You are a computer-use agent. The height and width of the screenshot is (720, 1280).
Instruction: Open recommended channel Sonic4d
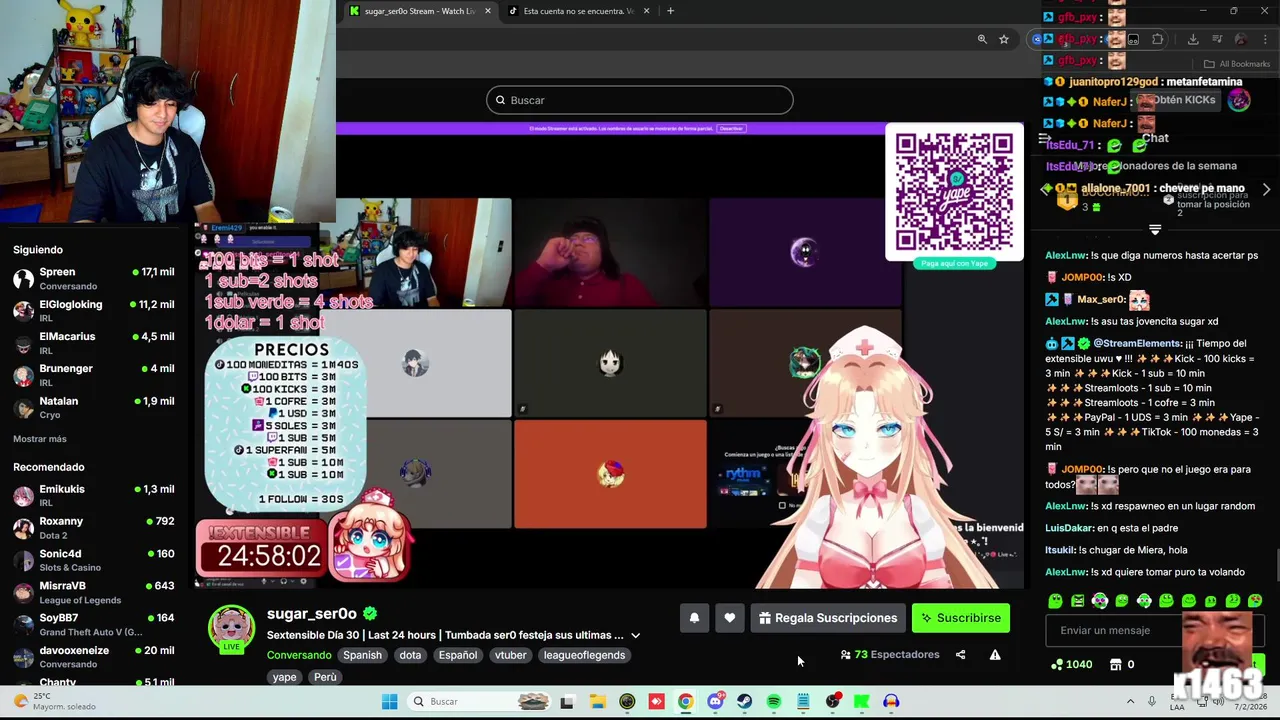(93, 560)
